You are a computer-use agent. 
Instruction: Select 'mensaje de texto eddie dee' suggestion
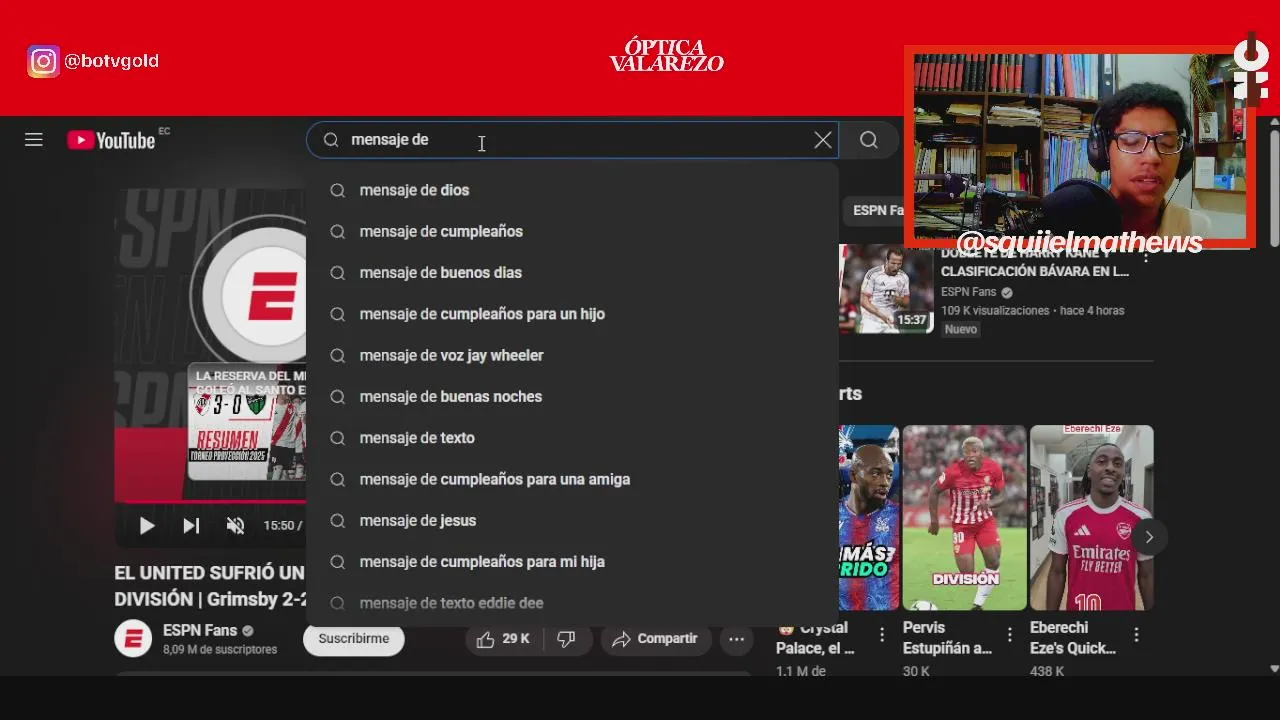coord(572,603)
